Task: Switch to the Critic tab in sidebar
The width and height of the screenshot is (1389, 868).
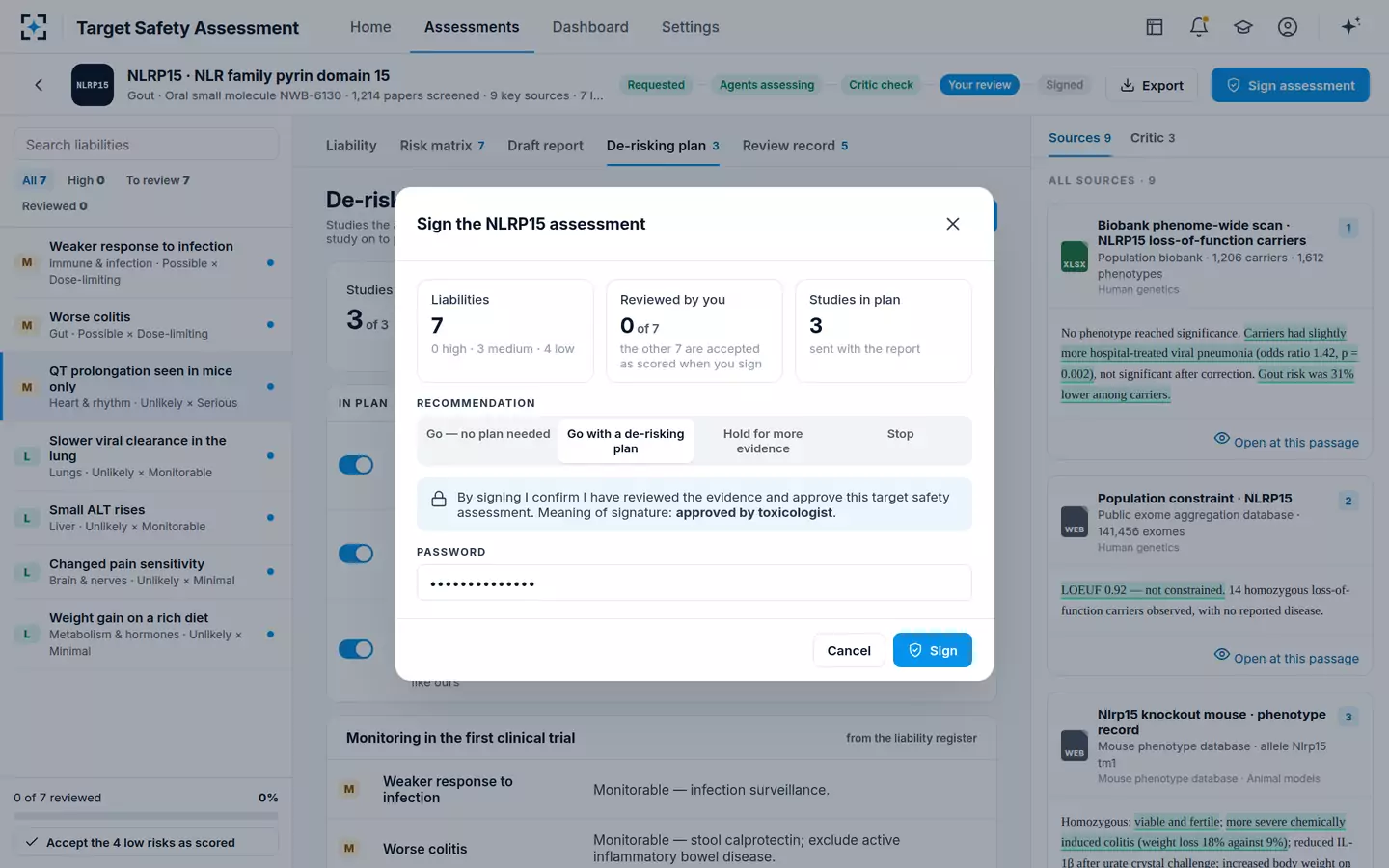Action: [x=1153, y=138]
